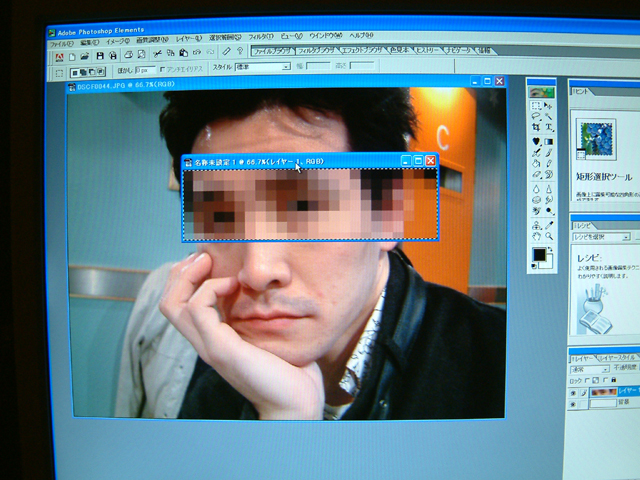Select the Paint Bucket tool
Viewport: 640px width, 480px height.
pyautogui.click(x=536, y=163)
